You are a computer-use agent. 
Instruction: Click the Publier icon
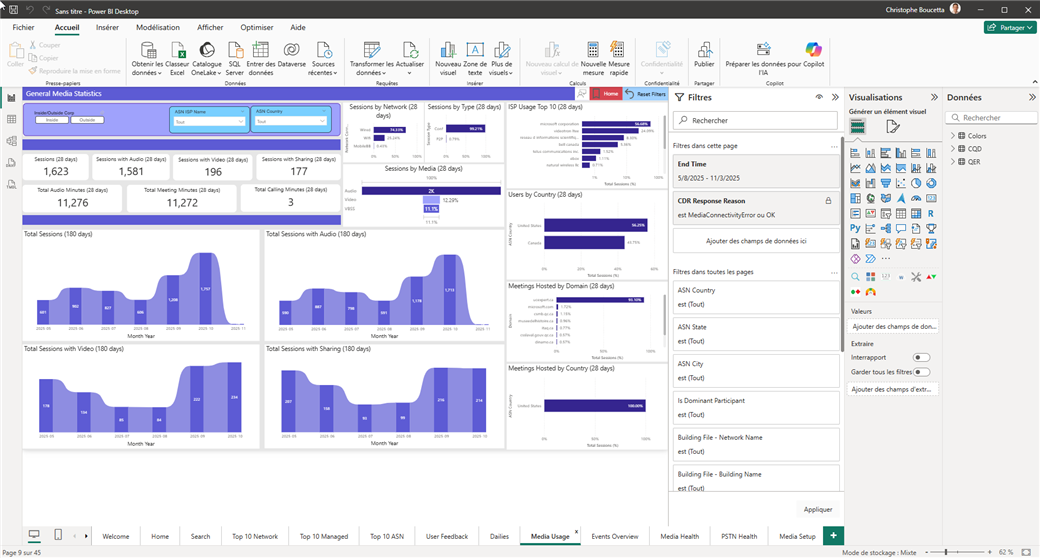(704, 56)
